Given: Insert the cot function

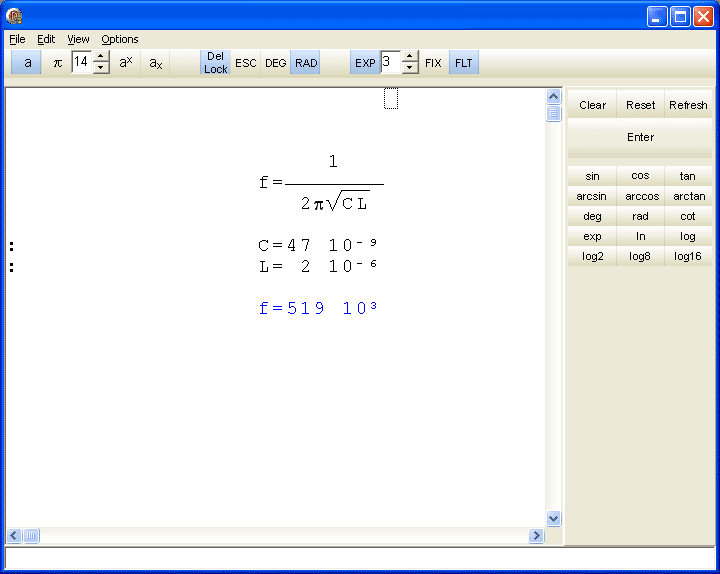Looking at the screenshot, I should pos(688,216).
